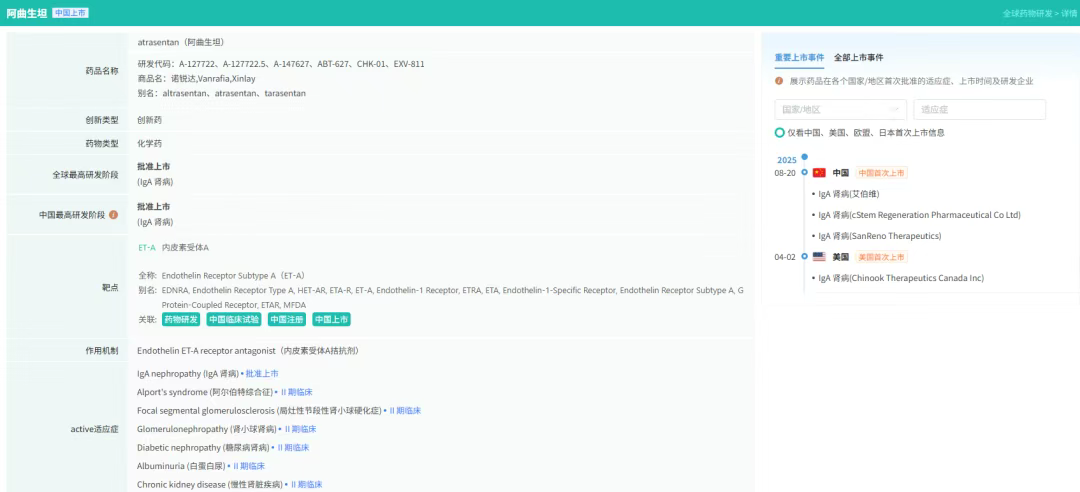Select IgA 肾病(艾伯维) timeline entry
Screen dimensions: 1080x492
point(849,194)
